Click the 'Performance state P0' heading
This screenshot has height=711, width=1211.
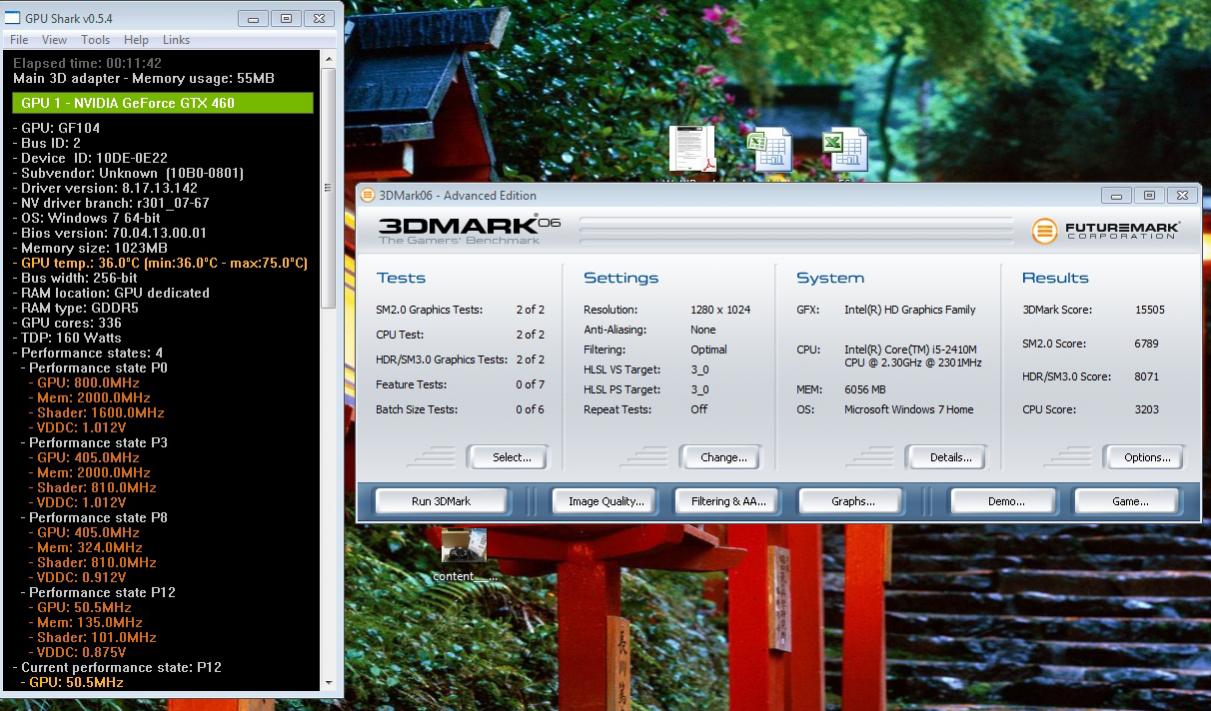[x=94, y=368]
